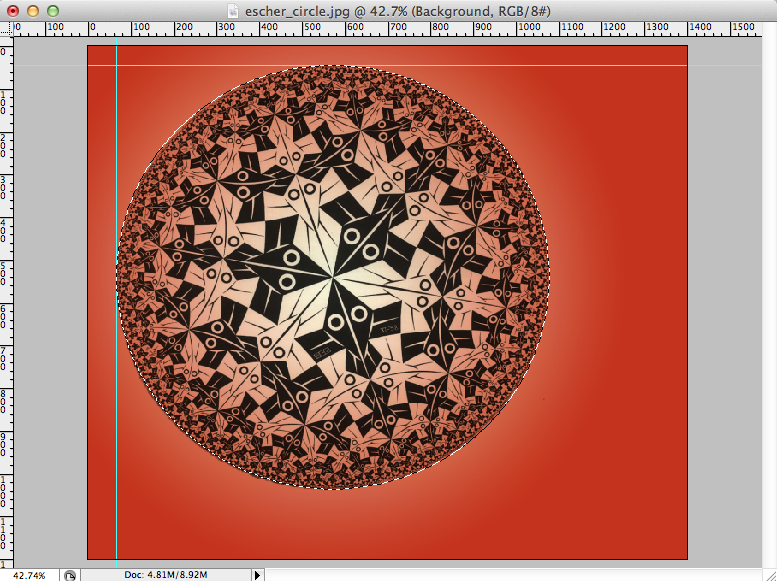Image resolution: width=777 pixels, height=581 pixels.
Task: Click the status bar file-info icon
Action: tap(69, 575)
